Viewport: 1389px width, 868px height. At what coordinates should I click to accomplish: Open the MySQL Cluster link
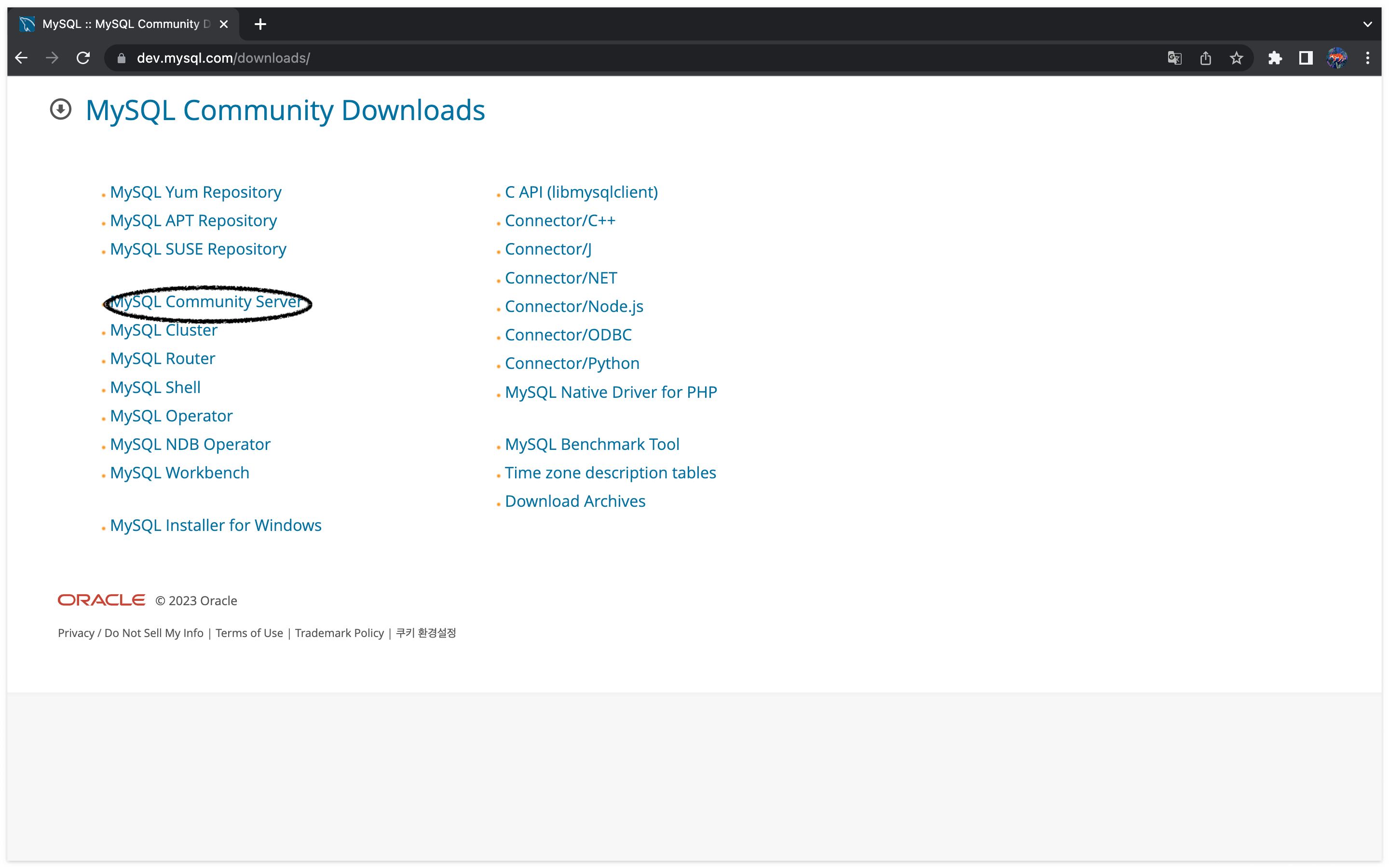pos(163,330)
